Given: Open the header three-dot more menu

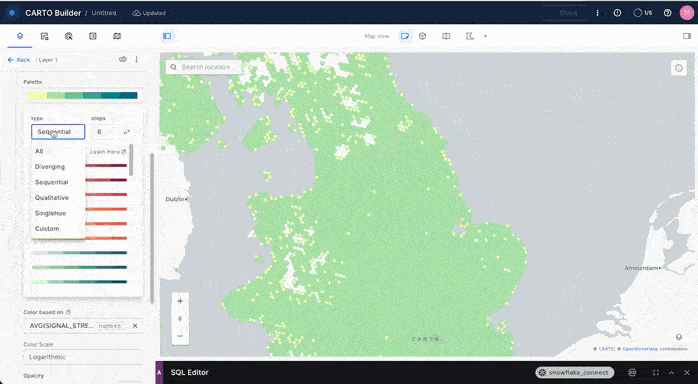Looking at the screenshot, I should click(598, 13).
